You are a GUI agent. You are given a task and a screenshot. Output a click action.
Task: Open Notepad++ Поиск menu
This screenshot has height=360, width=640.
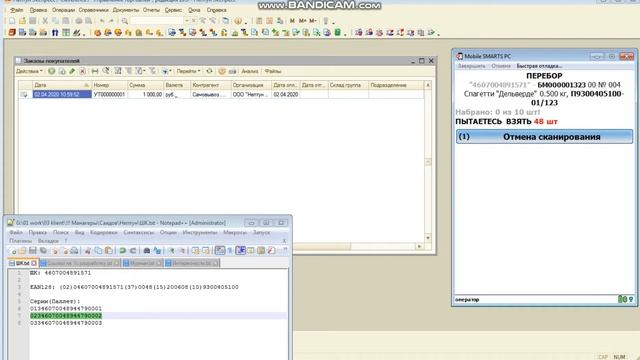[x=61, y=232]
